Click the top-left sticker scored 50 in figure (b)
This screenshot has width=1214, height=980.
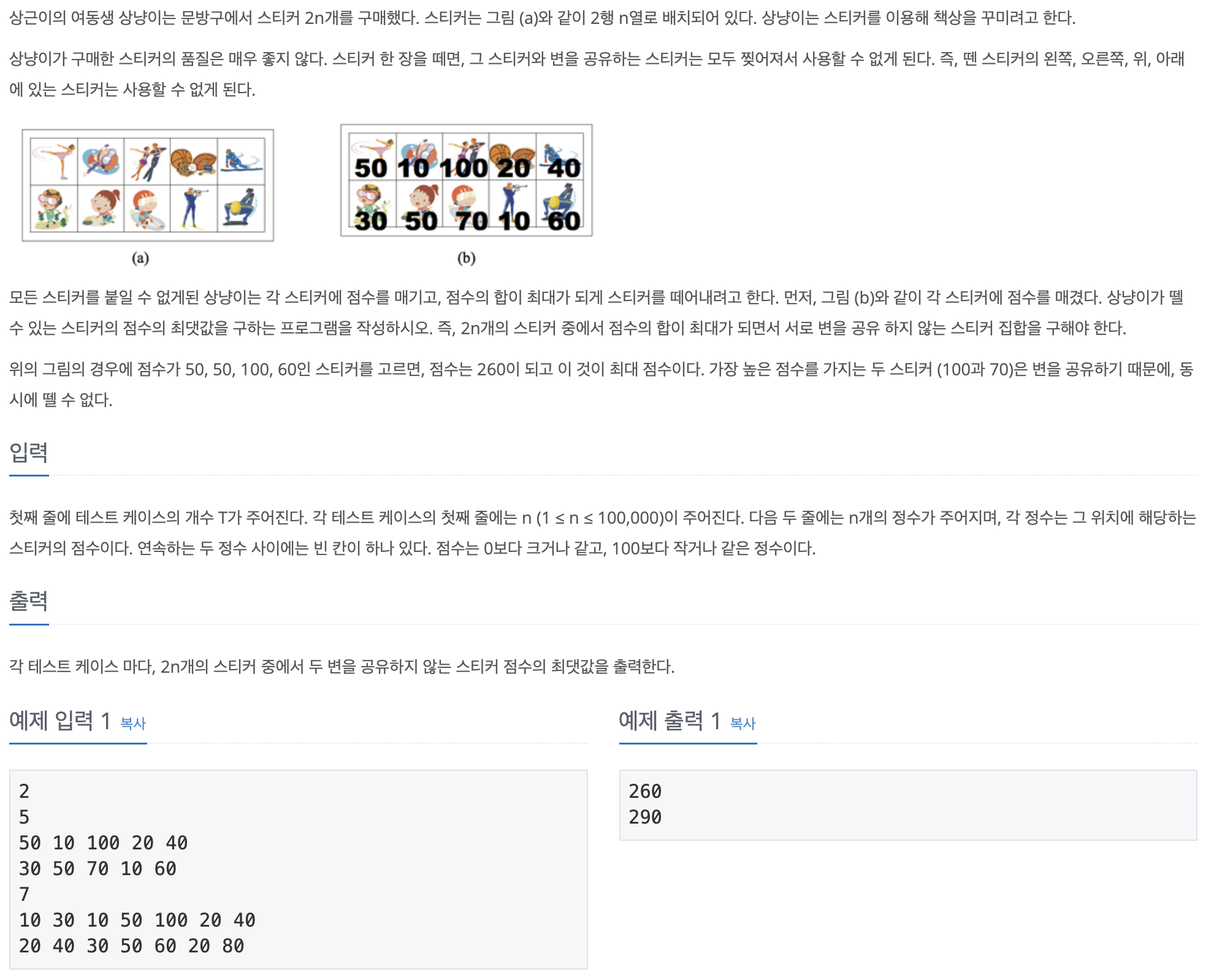[372, 157]
